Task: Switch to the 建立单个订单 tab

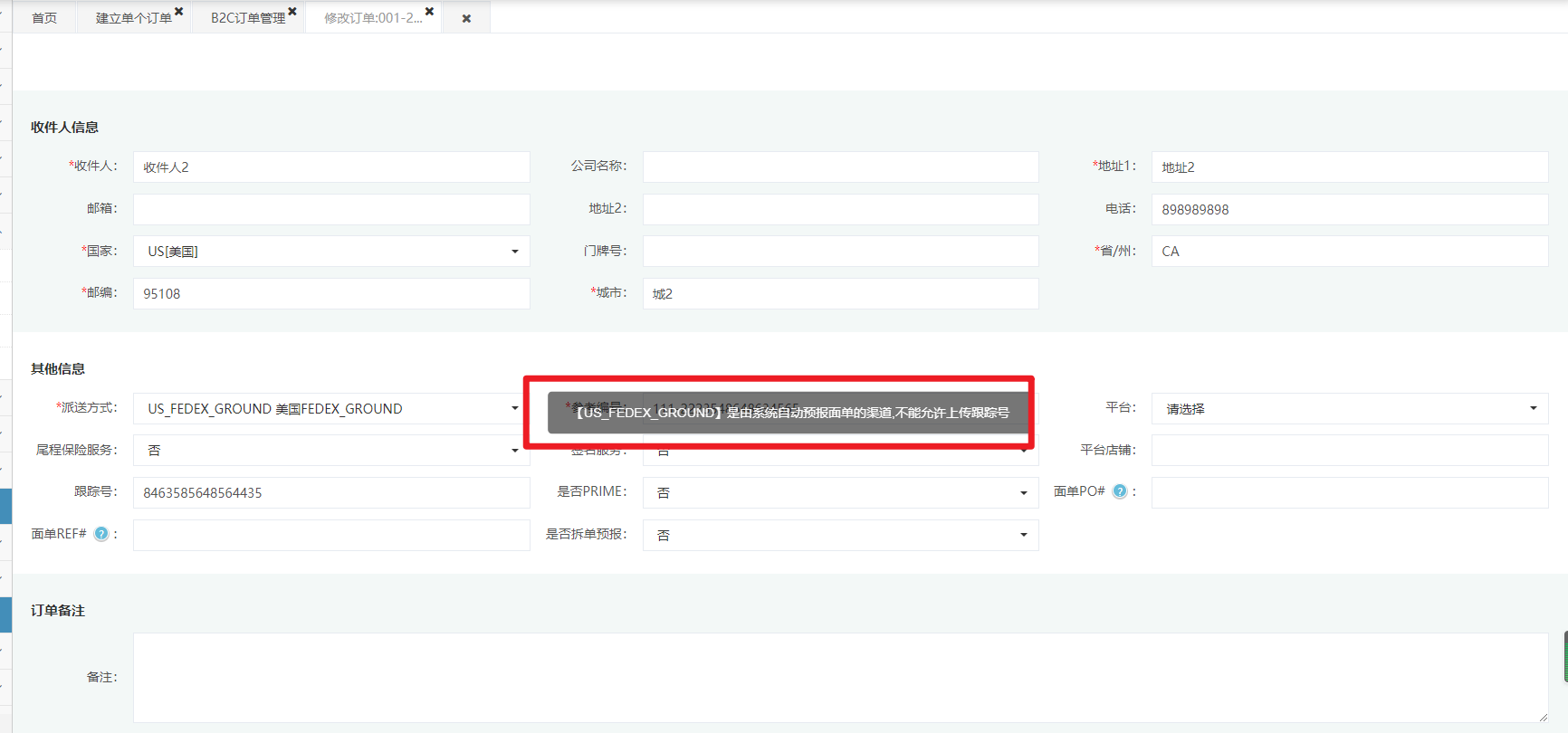Action: [134, 18]
